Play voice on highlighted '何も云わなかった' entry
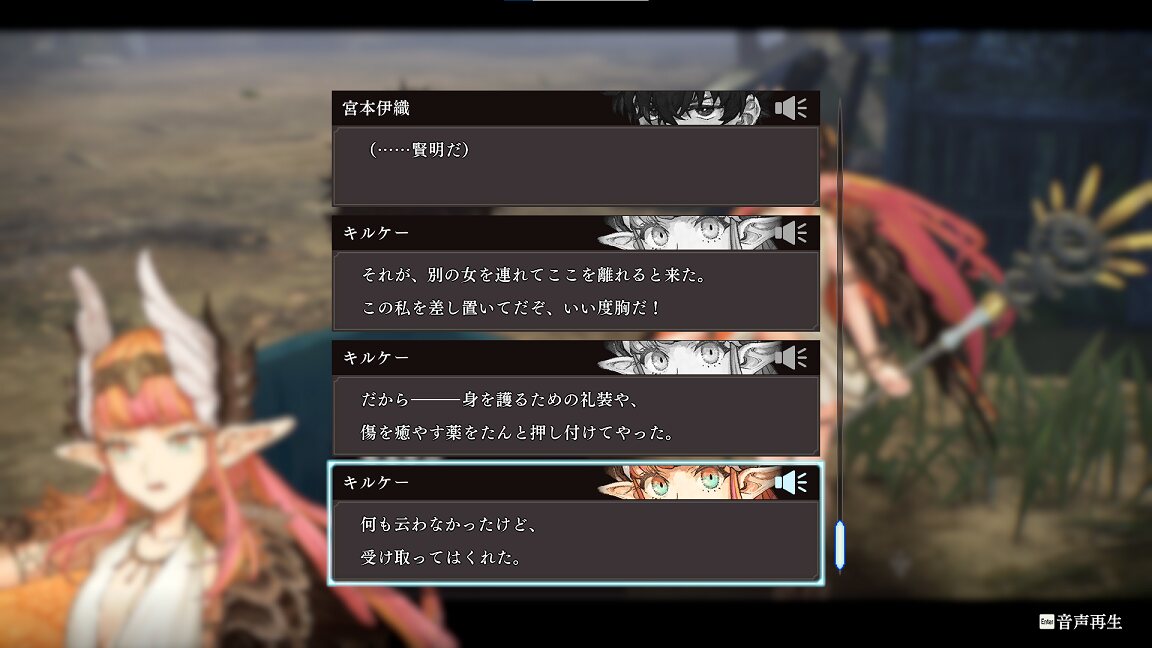The height and width of the screenshot is (648, 1152). coord(791,483)
